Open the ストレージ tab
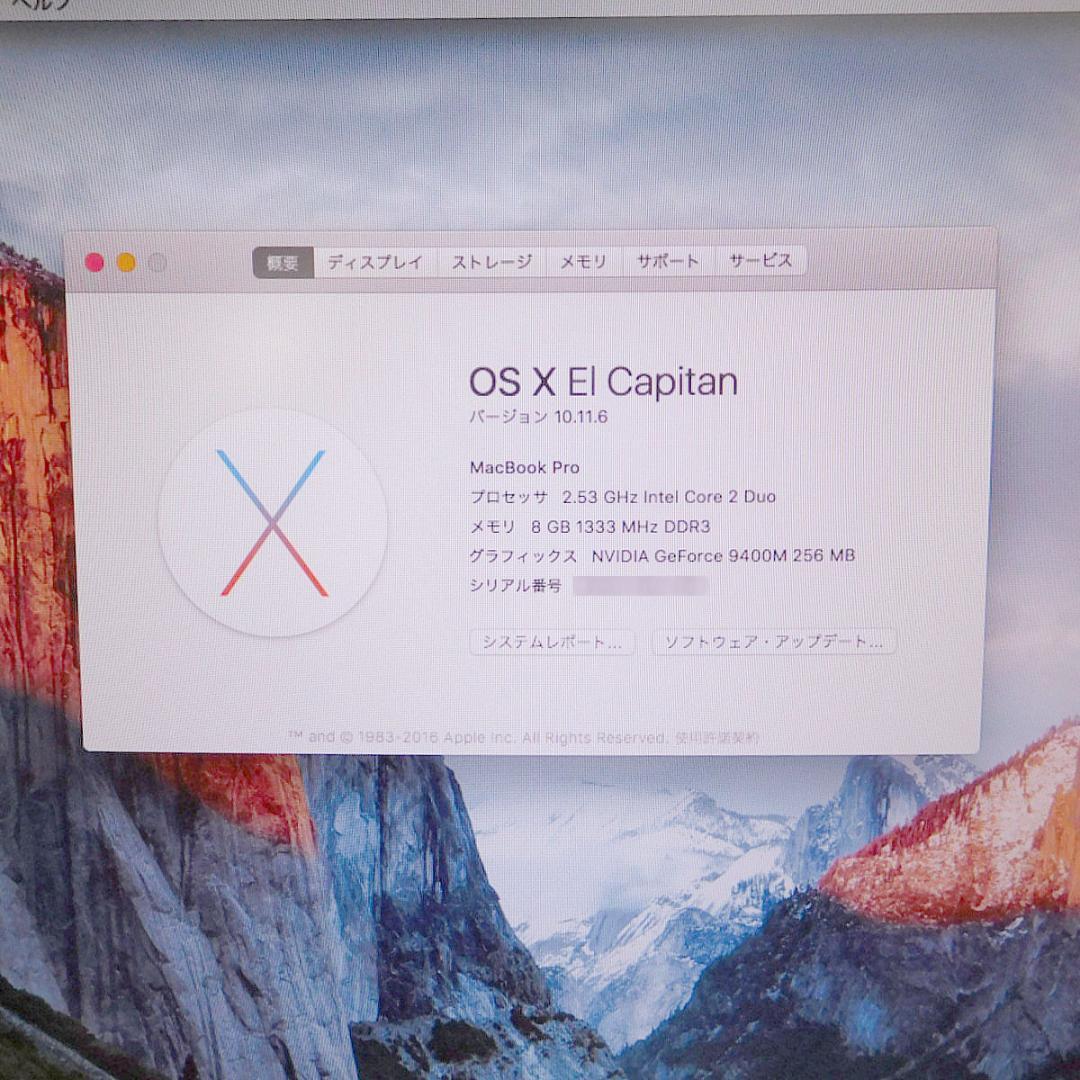Screen dimensions: 1080x1080 [492, 262]
